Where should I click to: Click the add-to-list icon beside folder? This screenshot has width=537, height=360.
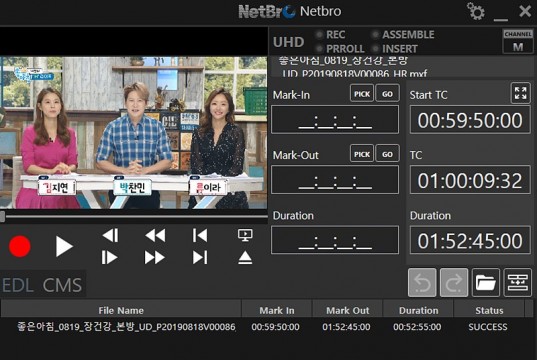click(517, 283)
